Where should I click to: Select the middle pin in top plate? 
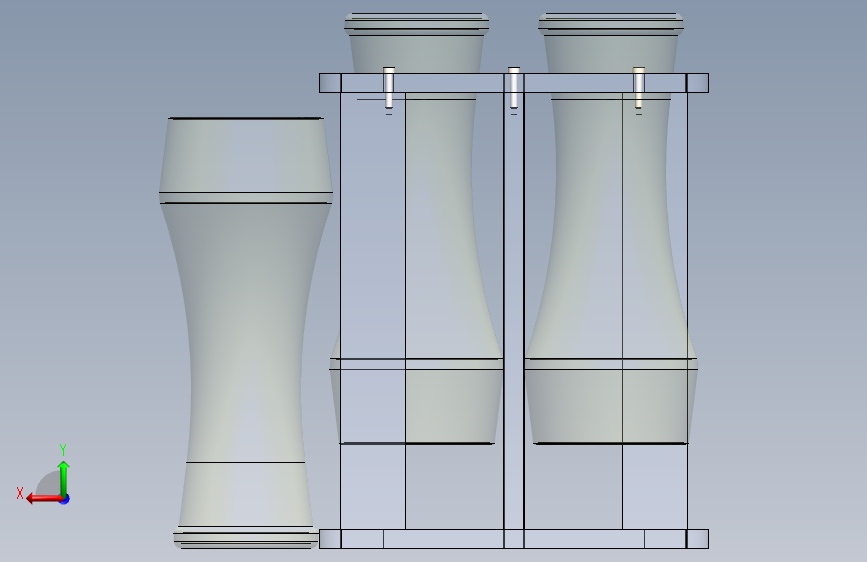tap(514, 87)
